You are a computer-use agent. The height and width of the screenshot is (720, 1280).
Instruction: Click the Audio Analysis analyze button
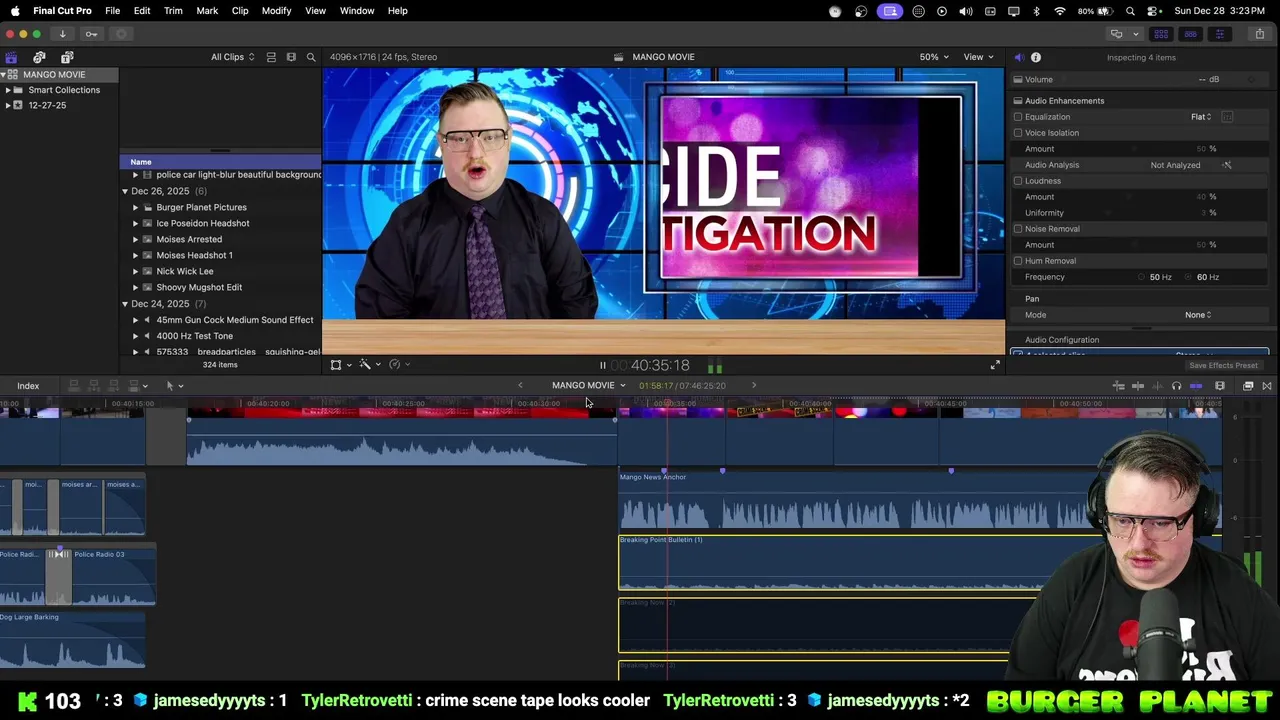pyautogui.click(x=1227, y=165)
